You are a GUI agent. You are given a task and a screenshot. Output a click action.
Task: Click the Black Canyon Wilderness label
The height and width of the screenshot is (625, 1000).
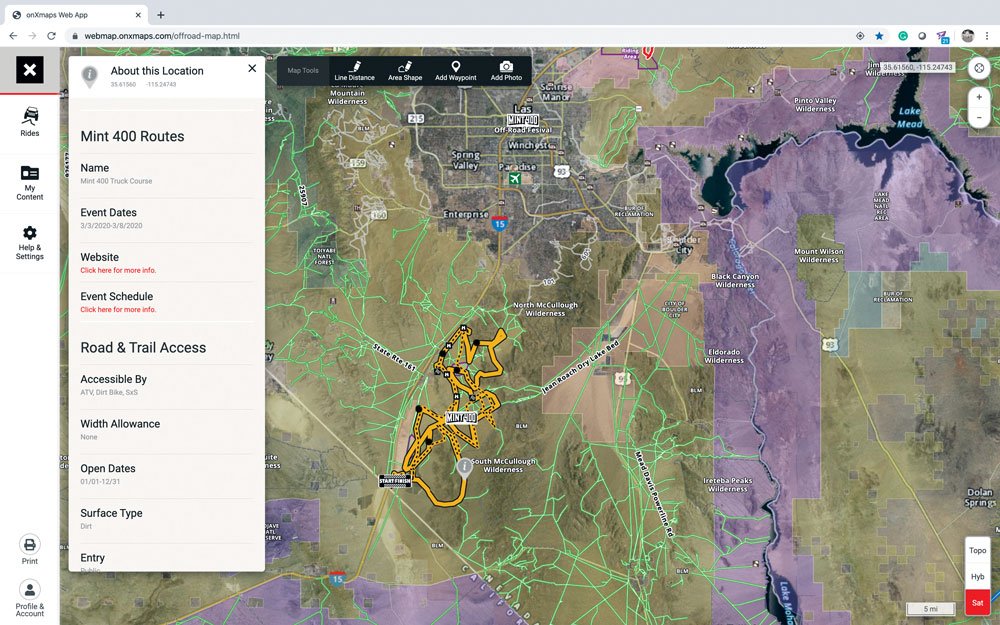735,281
